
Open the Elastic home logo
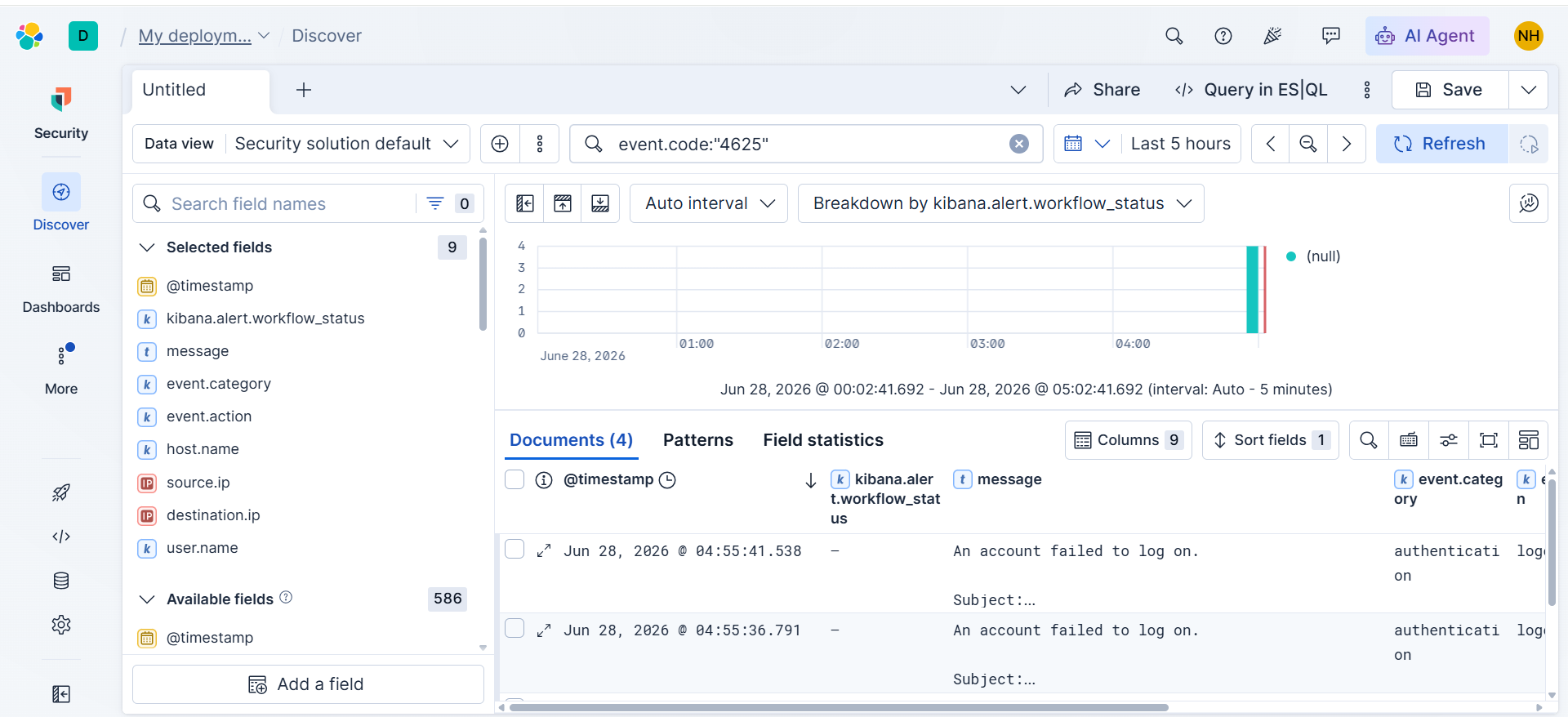click(x=29, y=36)
